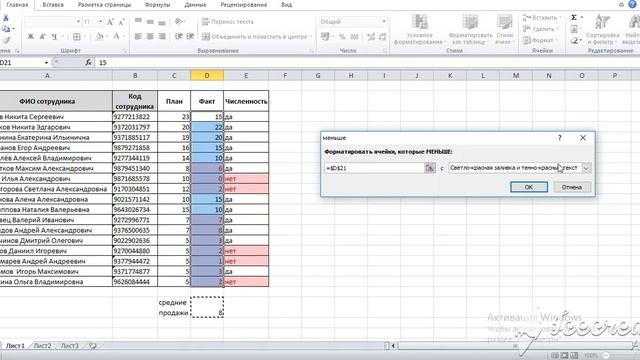Open the cell borders icon
This screenshot has width=640, height=360.
[77, 37]
